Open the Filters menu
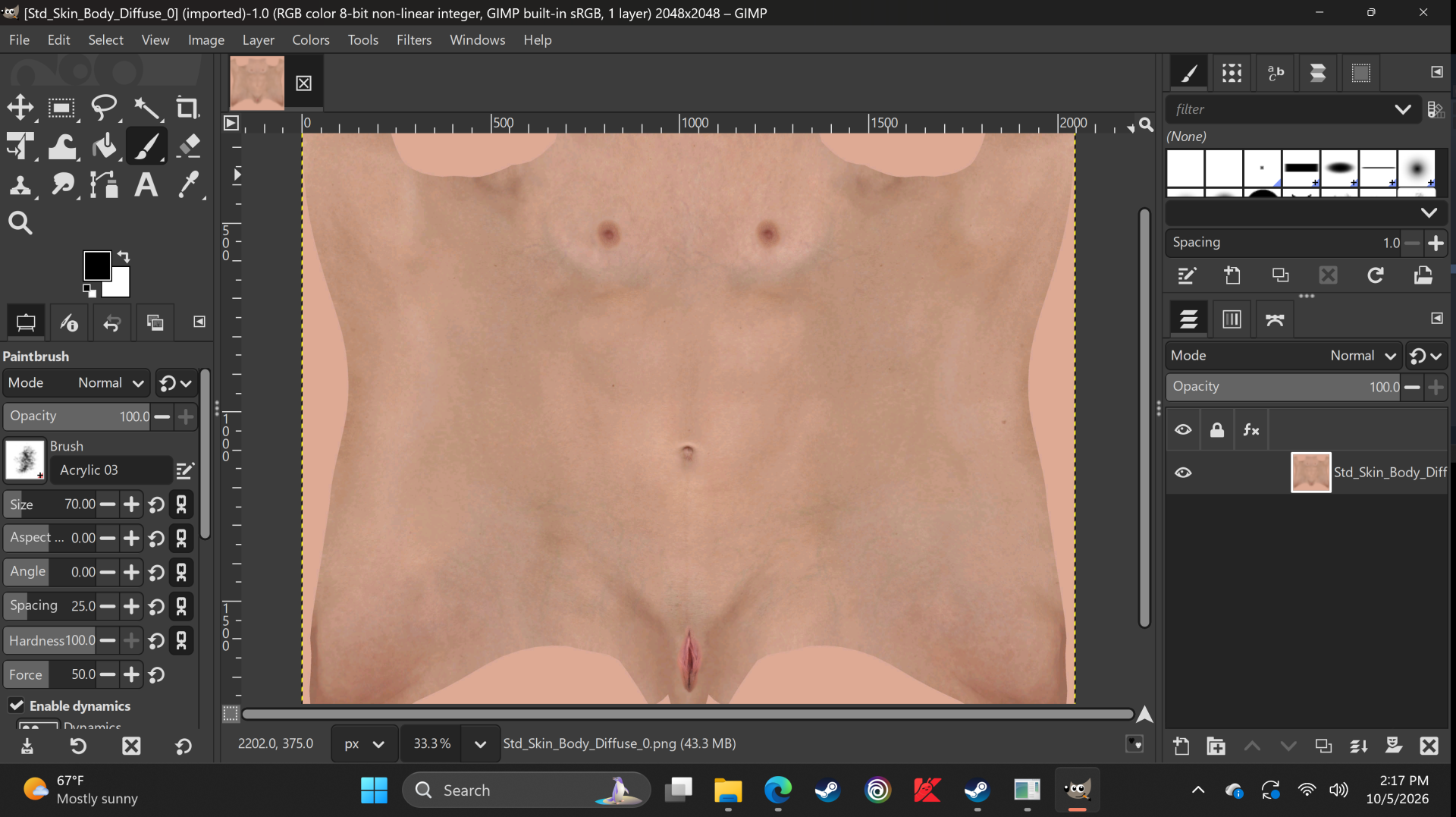This screenshot has width=1456, height=817. coord(414,40)
